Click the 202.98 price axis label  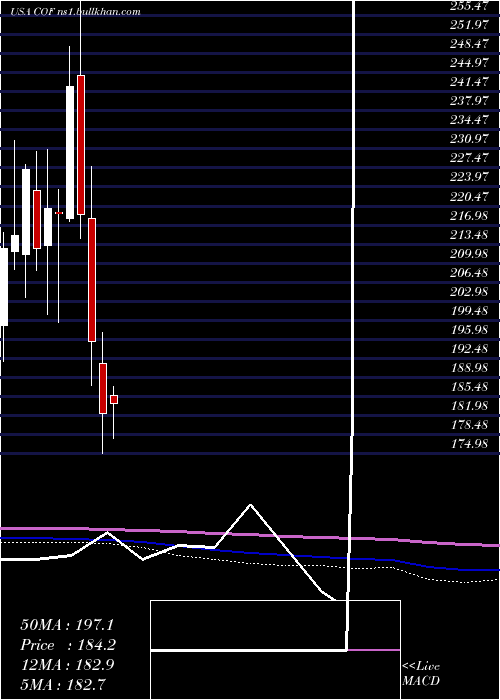click(470, 292)
